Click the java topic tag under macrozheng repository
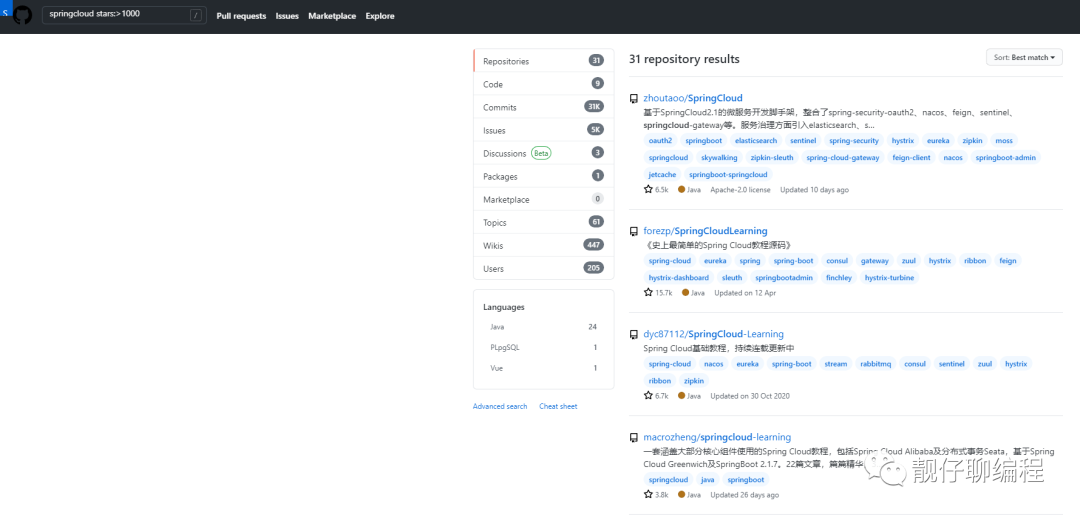The image size is (1080, 518). click(x=707, y=479)
